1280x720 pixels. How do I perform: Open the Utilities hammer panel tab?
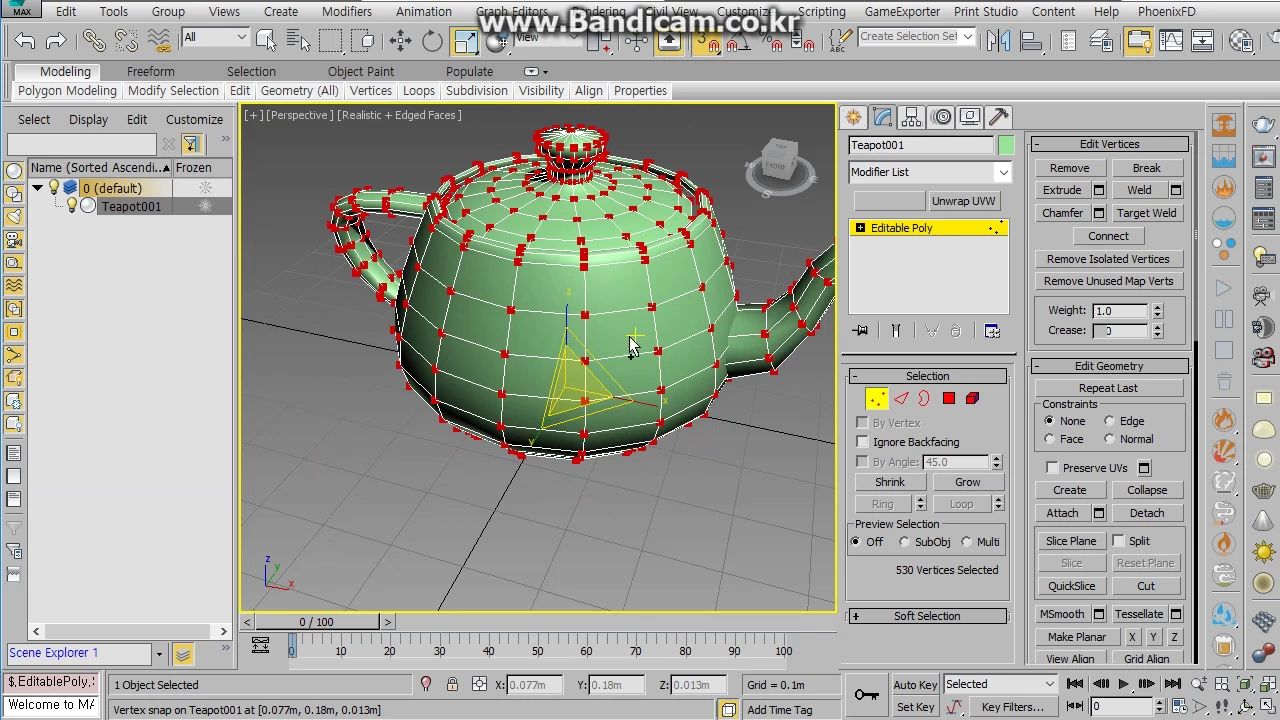[998, 117]
